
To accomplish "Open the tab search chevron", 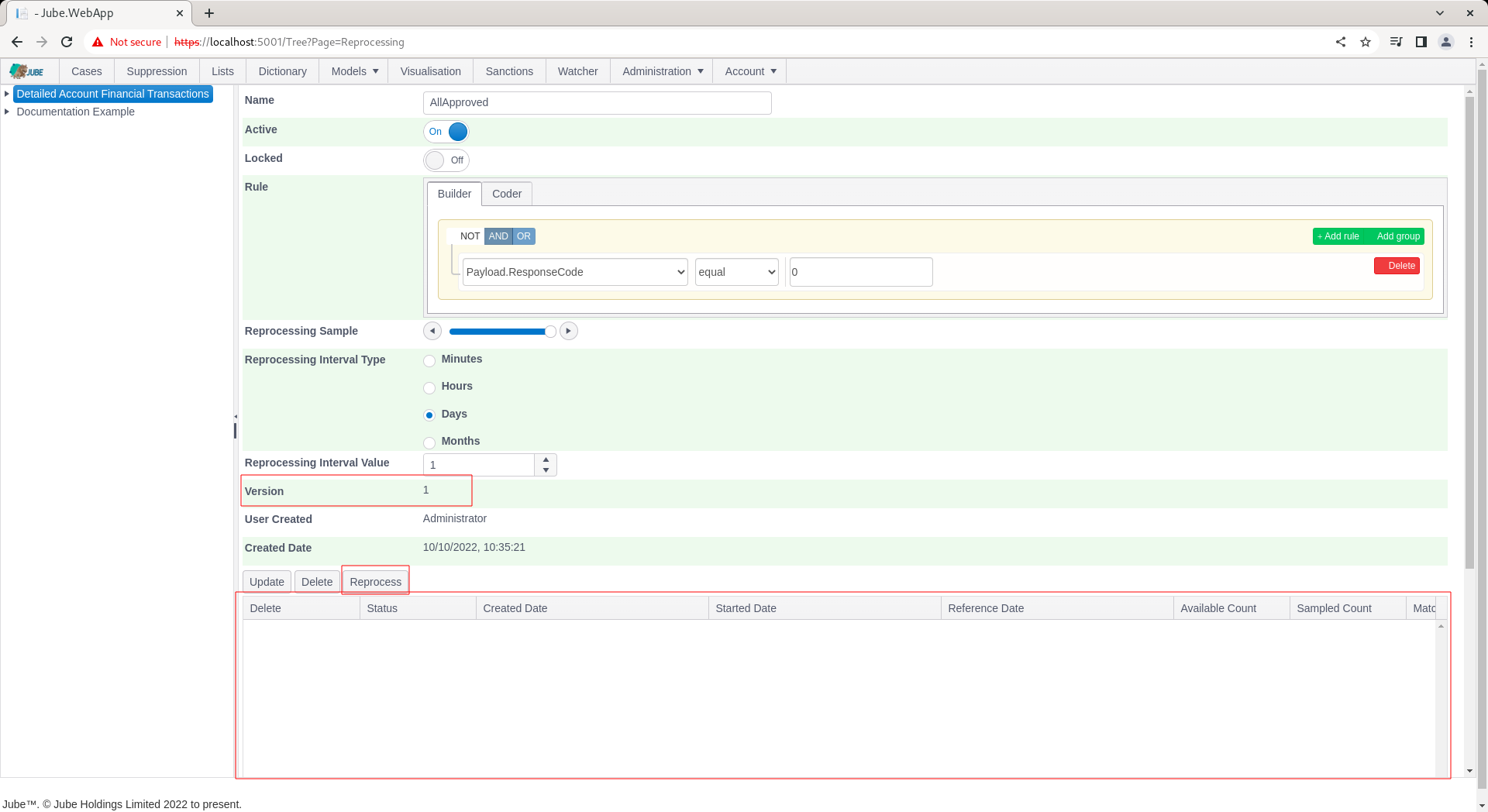I will [x=1440, y=13].
